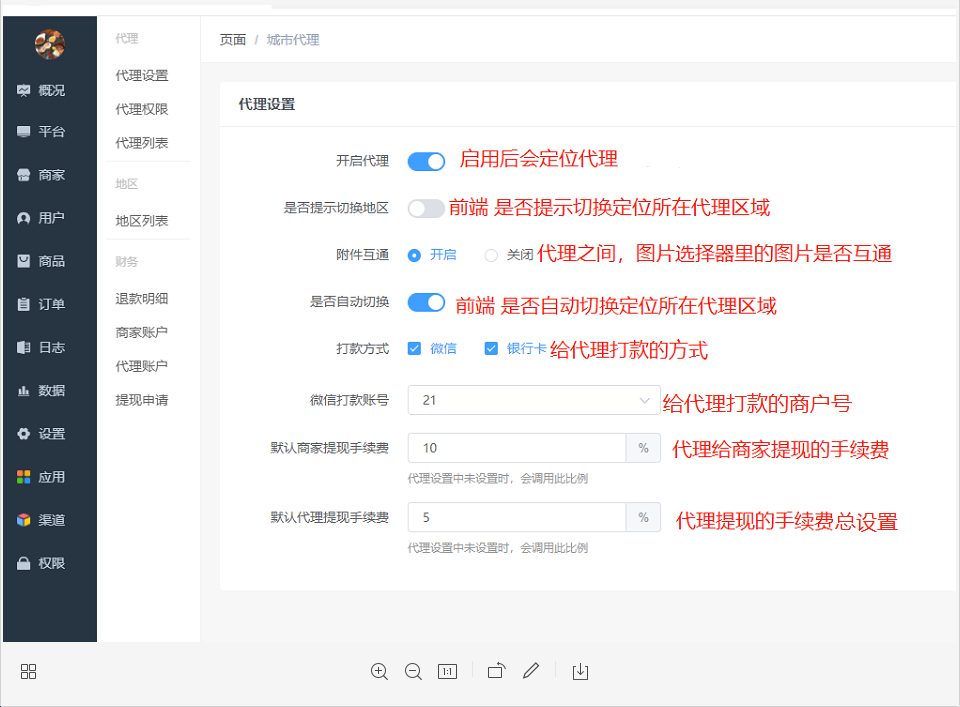This screenshot has width=960, height=707.
Task: Click the 代理设置 panel heading text
Action: click(266, 105)
